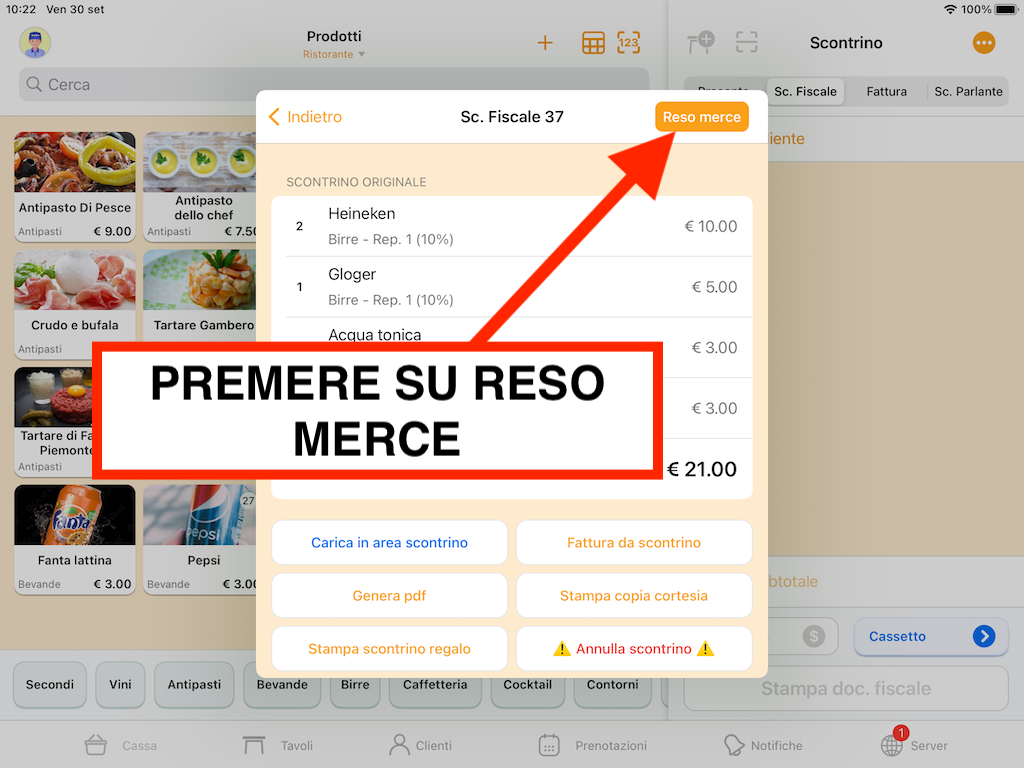Tap Stampa copia cortesia
This screenshot has width=1024, height=768.
[633, 596]
